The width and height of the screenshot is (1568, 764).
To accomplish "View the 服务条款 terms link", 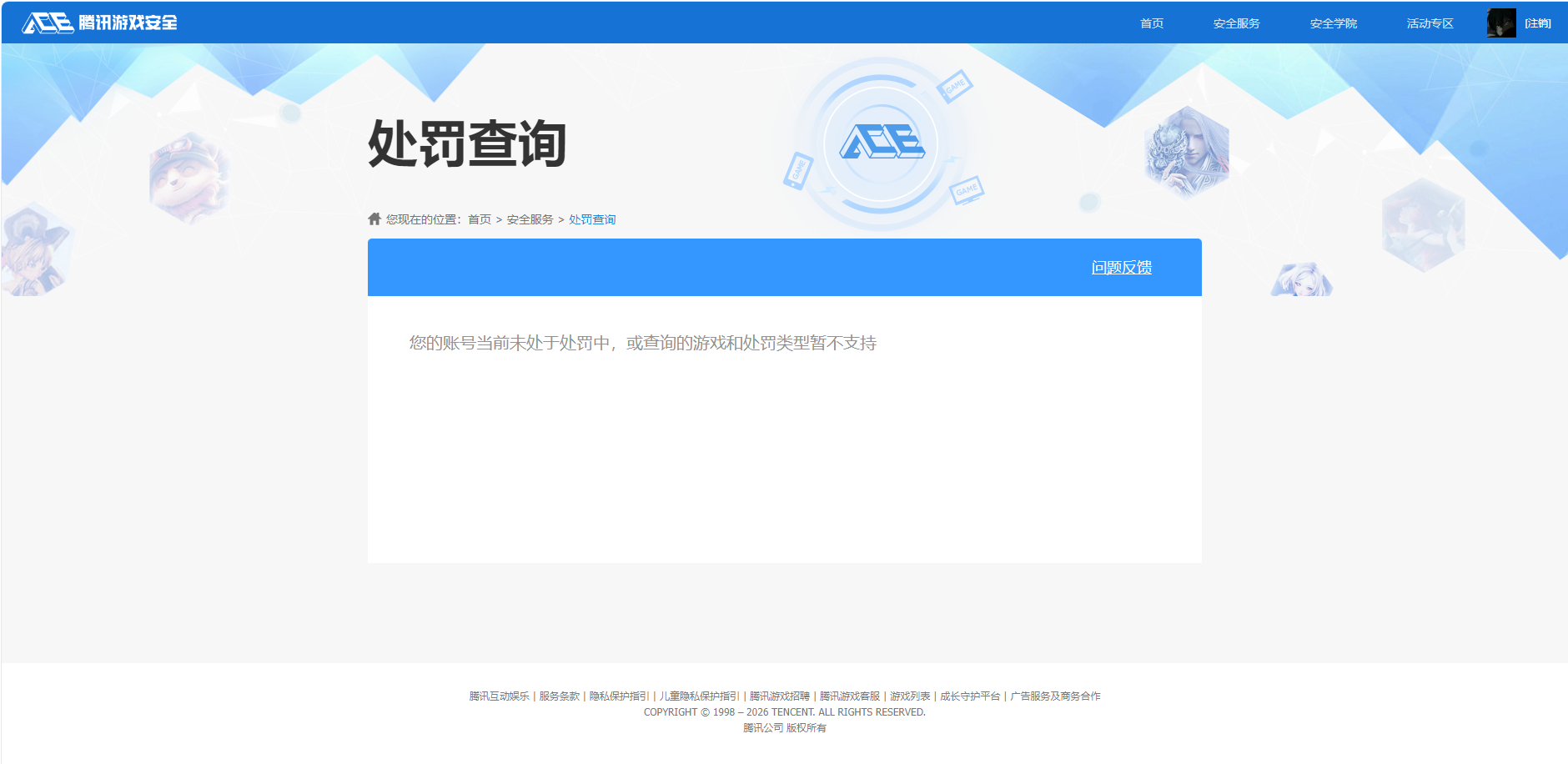I will point(560,695).
